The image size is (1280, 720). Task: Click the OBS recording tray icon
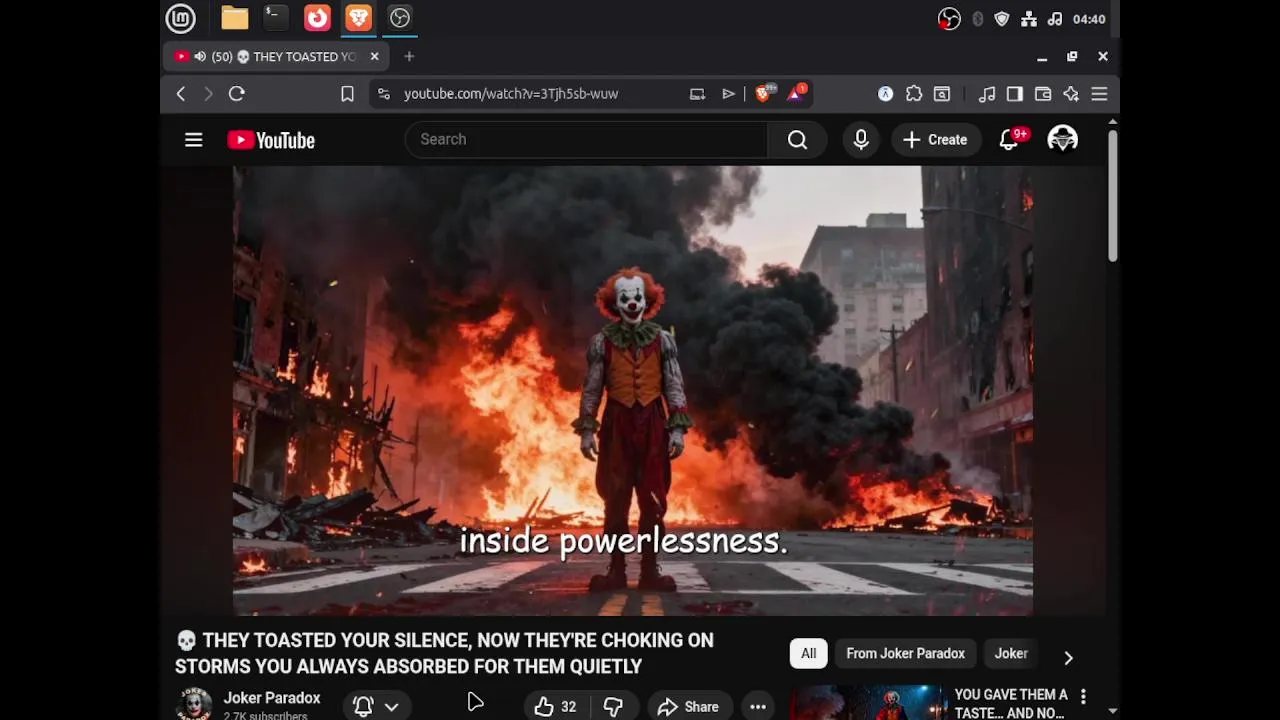coord(949,19)
